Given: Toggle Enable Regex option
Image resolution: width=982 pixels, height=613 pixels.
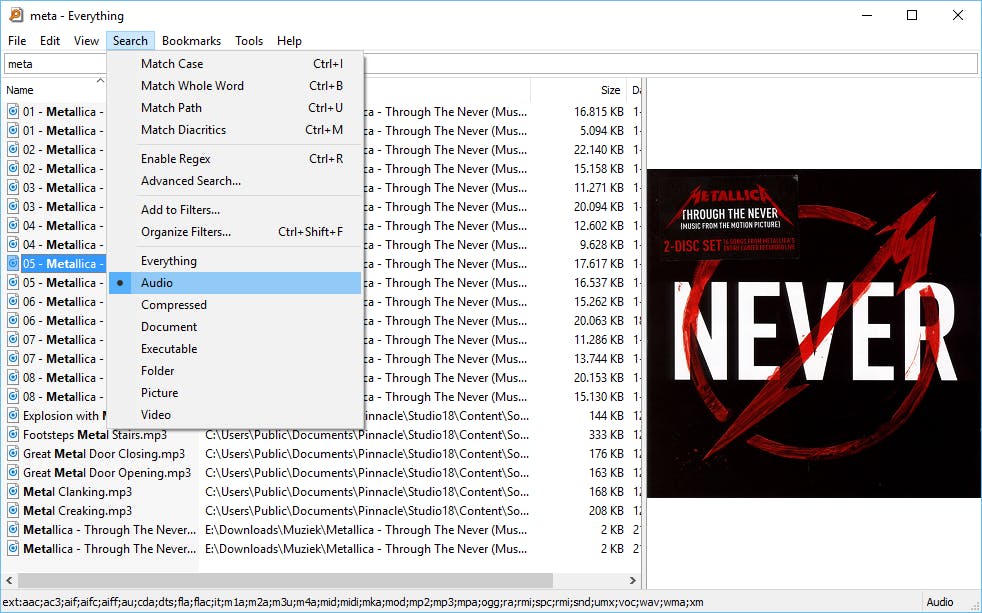Looking at the screenshot, I should tap(235, 159).
